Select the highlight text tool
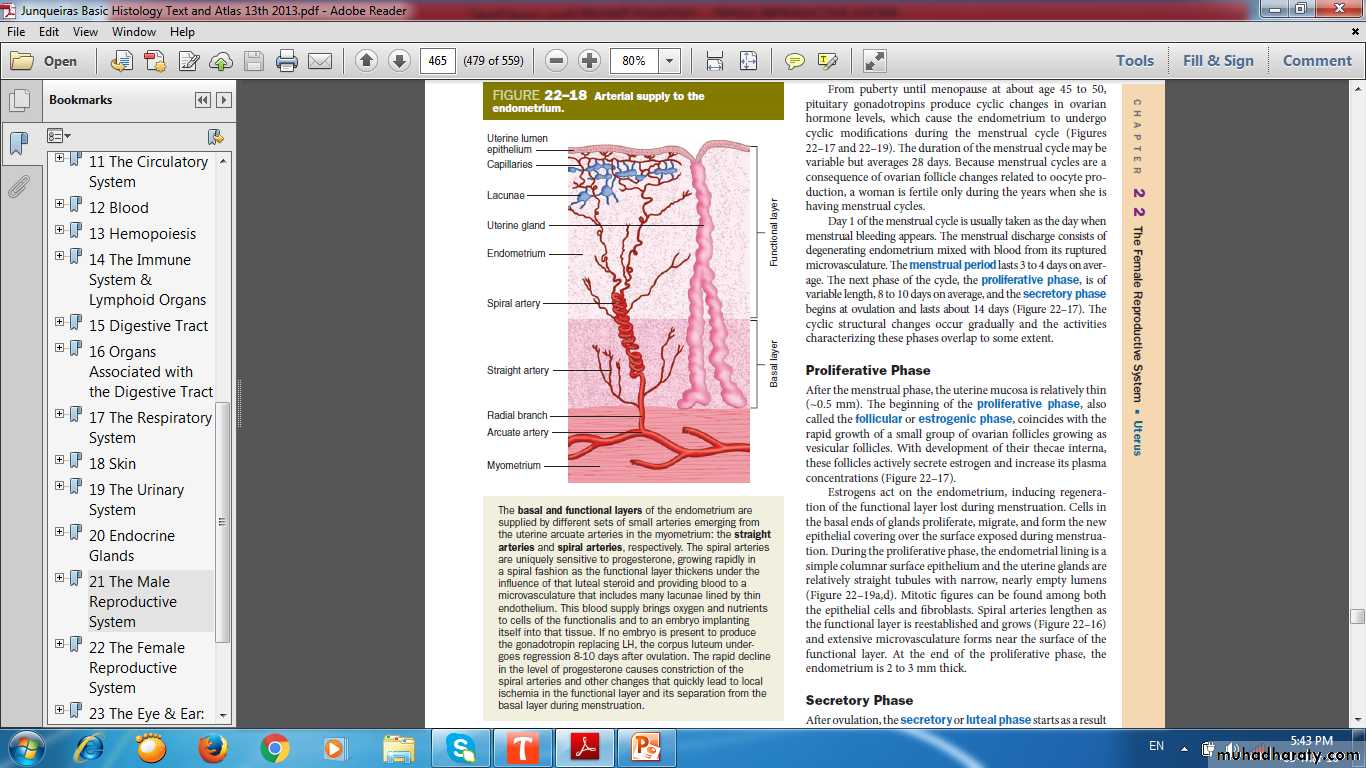The width and height of the screenshot is (1366, 768). (827, 61)
